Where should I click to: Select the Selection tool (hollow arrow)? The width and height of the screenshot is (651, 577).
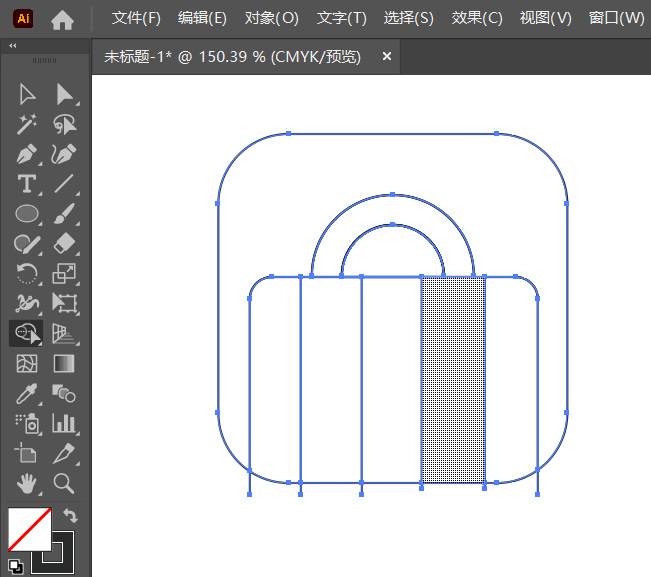[x=27, y=95]
